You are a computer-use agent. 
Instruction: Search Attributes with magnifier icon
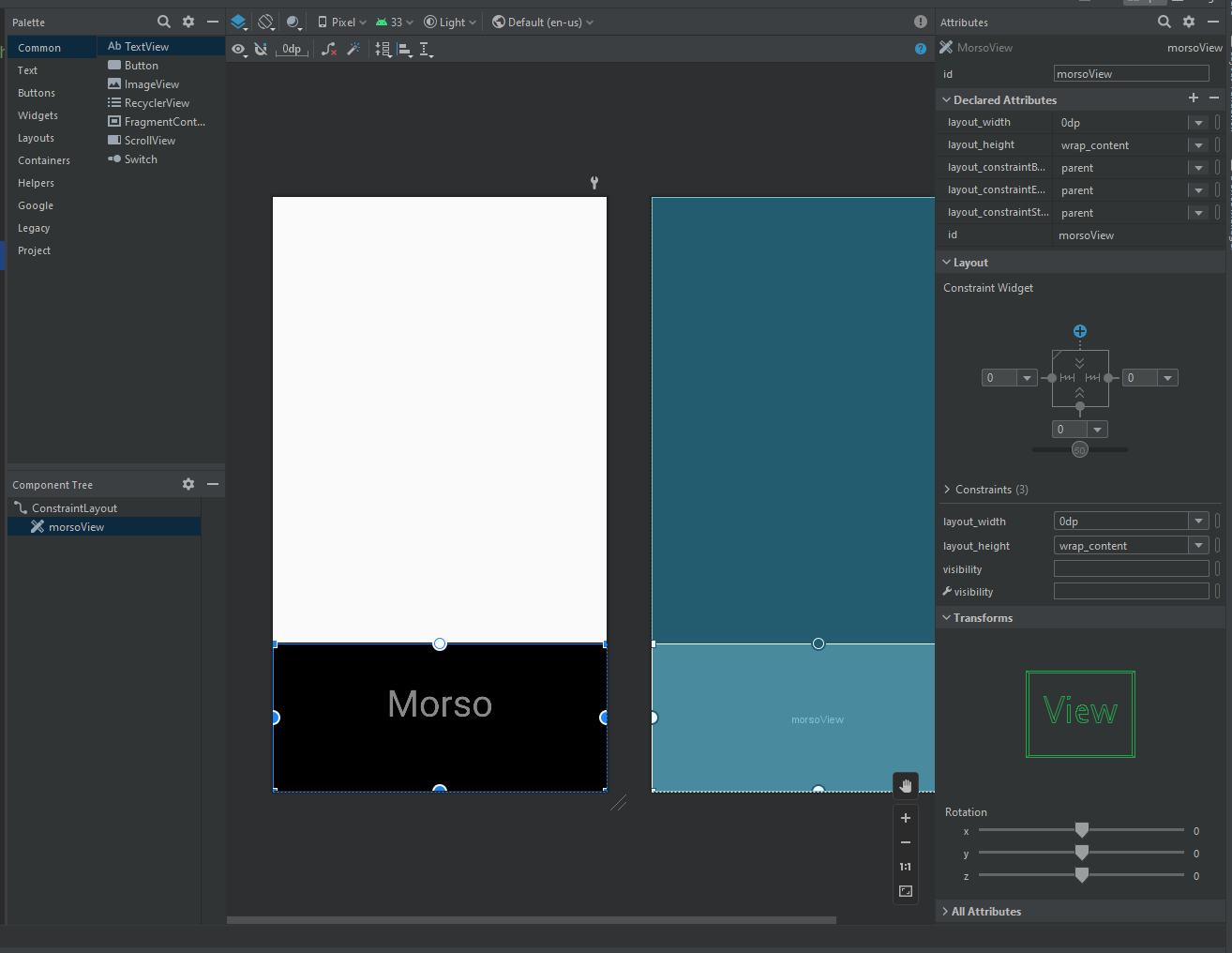click(1164, 22)
